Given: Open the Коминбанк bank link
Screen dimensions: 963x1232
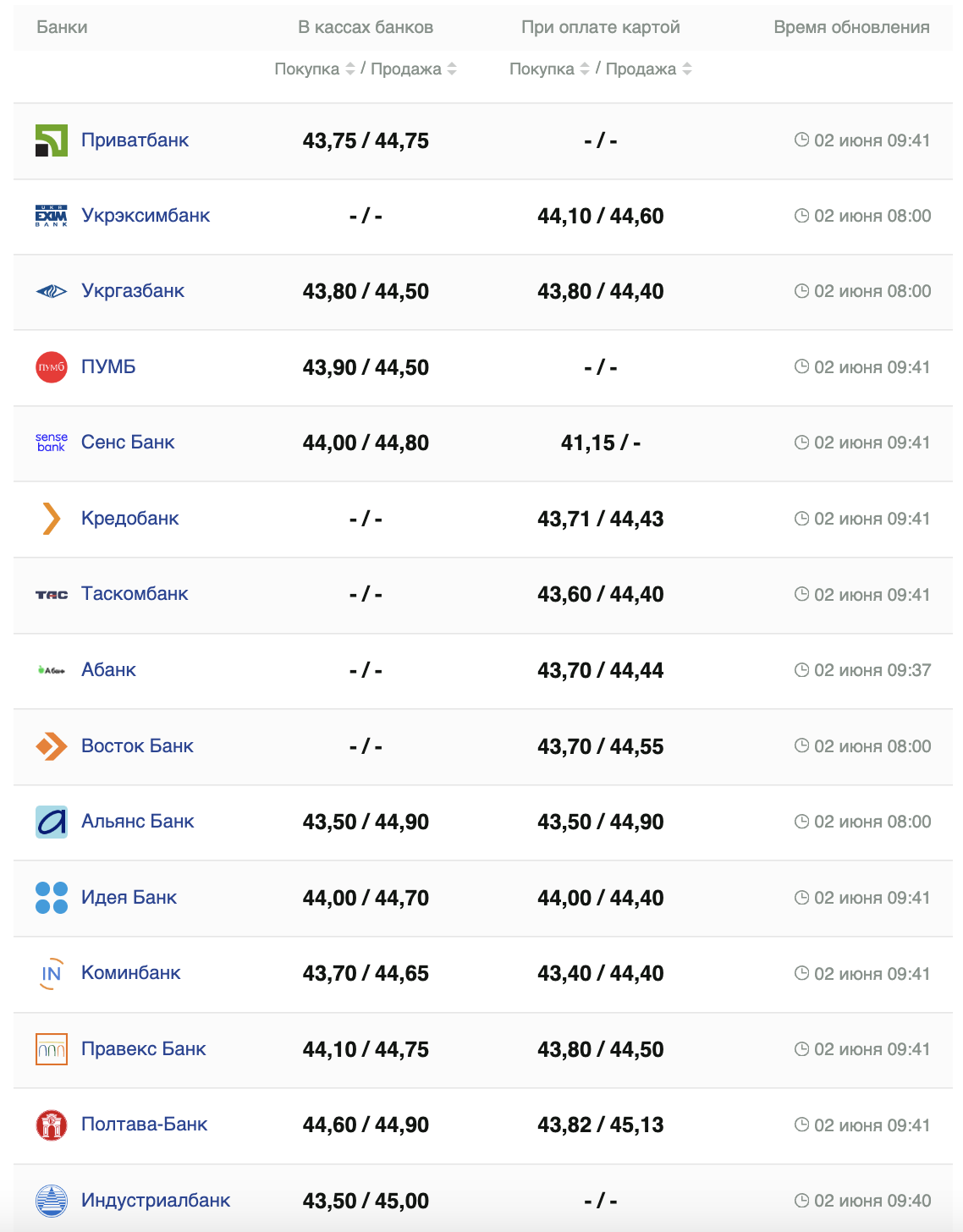Looking at the screenshot, I should pos(131,973).
